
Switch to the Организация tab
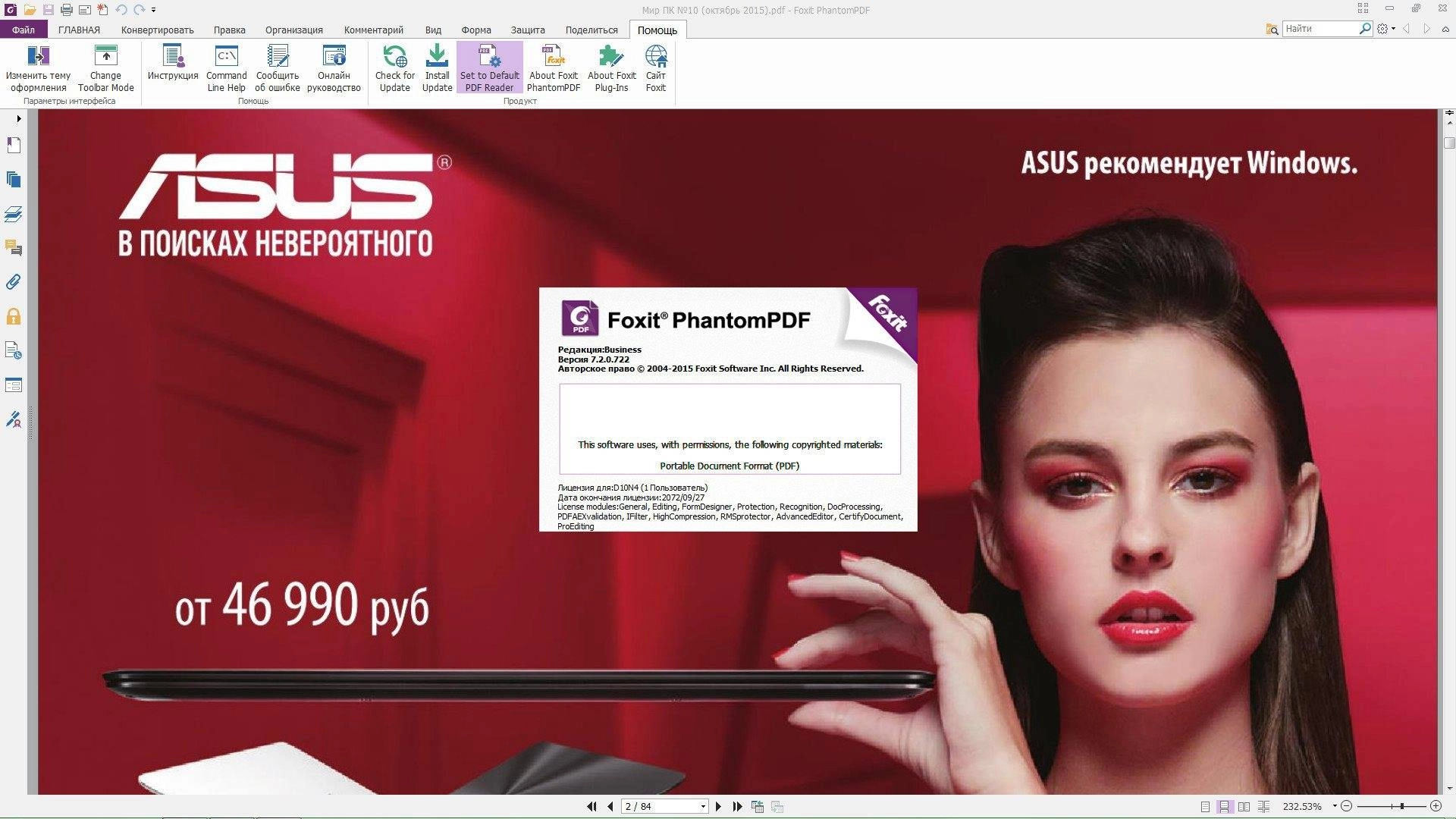293,30
